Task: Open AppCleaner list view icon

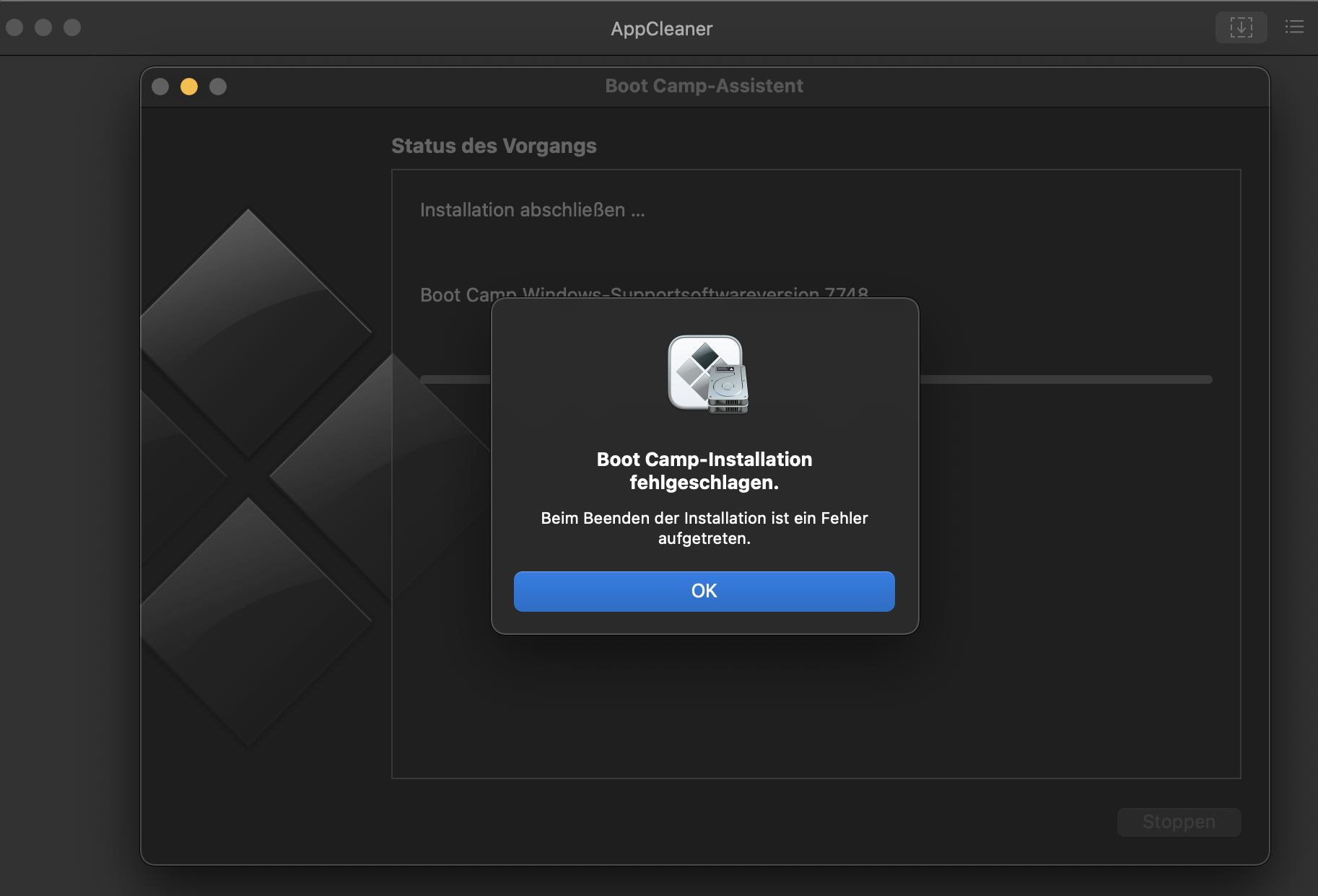Action: (1294, 27)
